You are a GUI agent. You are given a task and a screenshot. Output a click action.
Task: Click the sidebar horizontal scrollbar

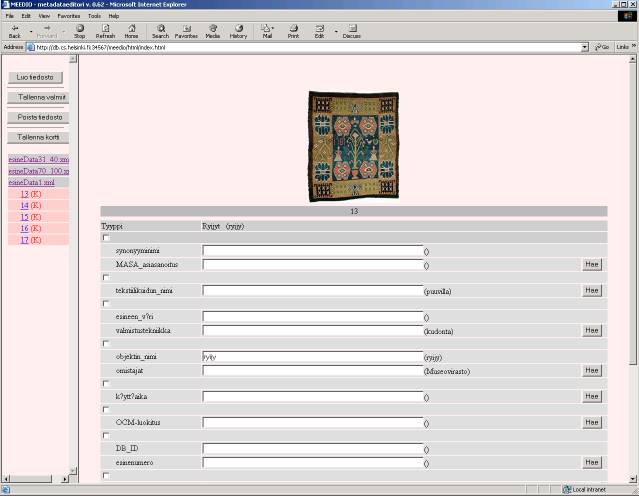[x=36, y=479]
